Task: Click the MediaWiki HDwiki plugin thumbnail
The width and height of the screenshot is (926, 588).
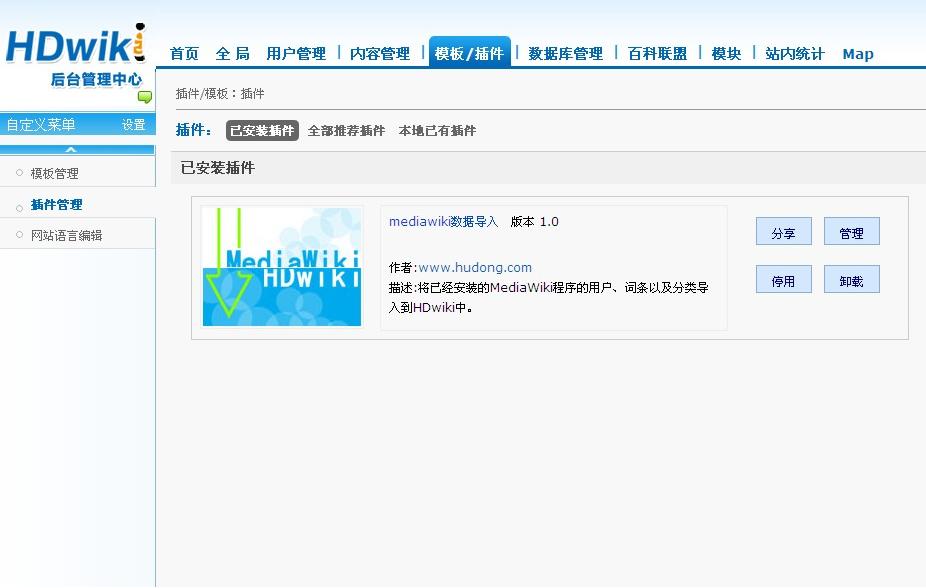Action: tap(282, 266)
